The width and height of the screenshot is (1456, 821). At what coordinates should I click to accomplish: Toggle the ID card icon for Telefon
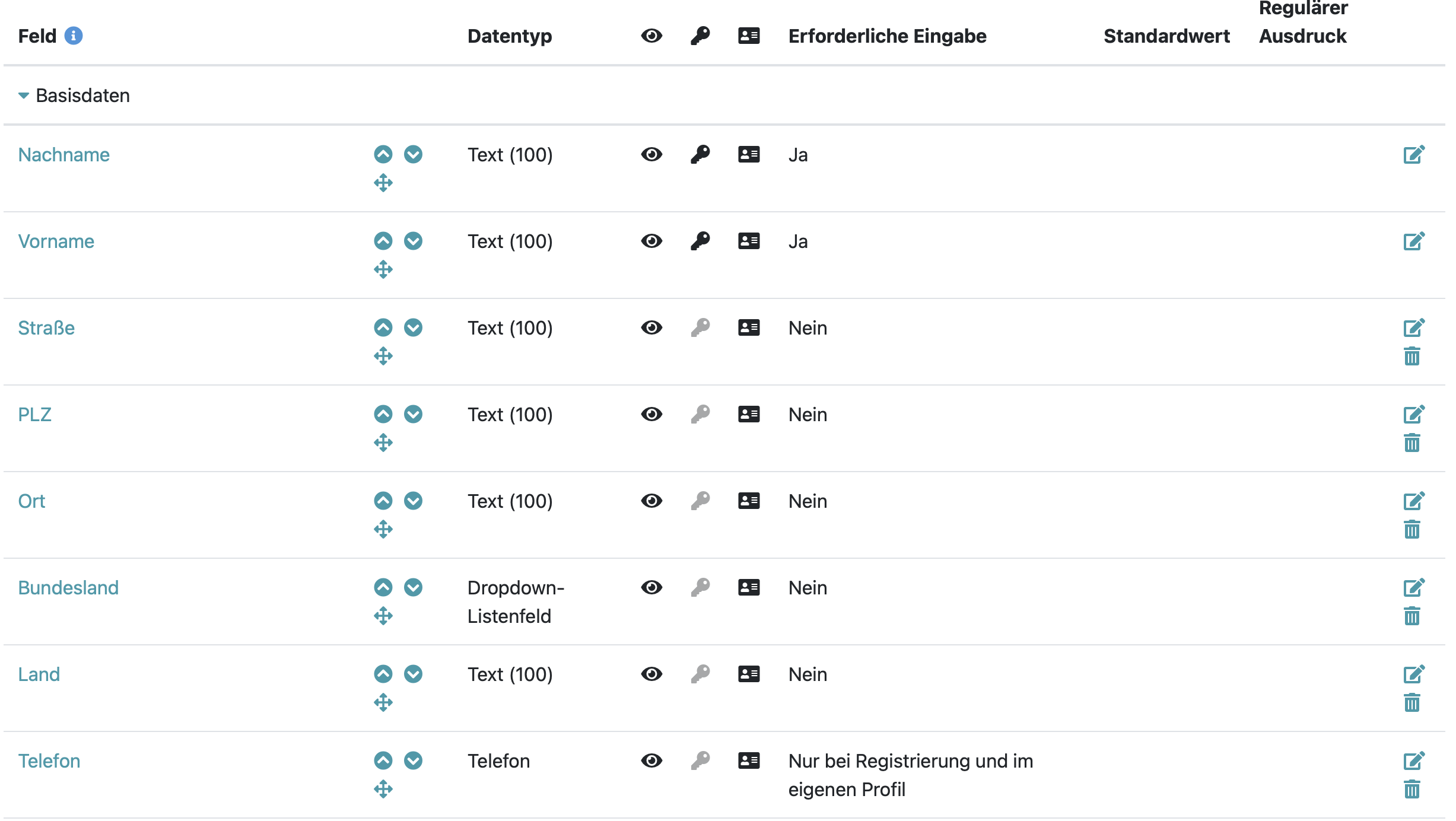(x=749, y=760)
